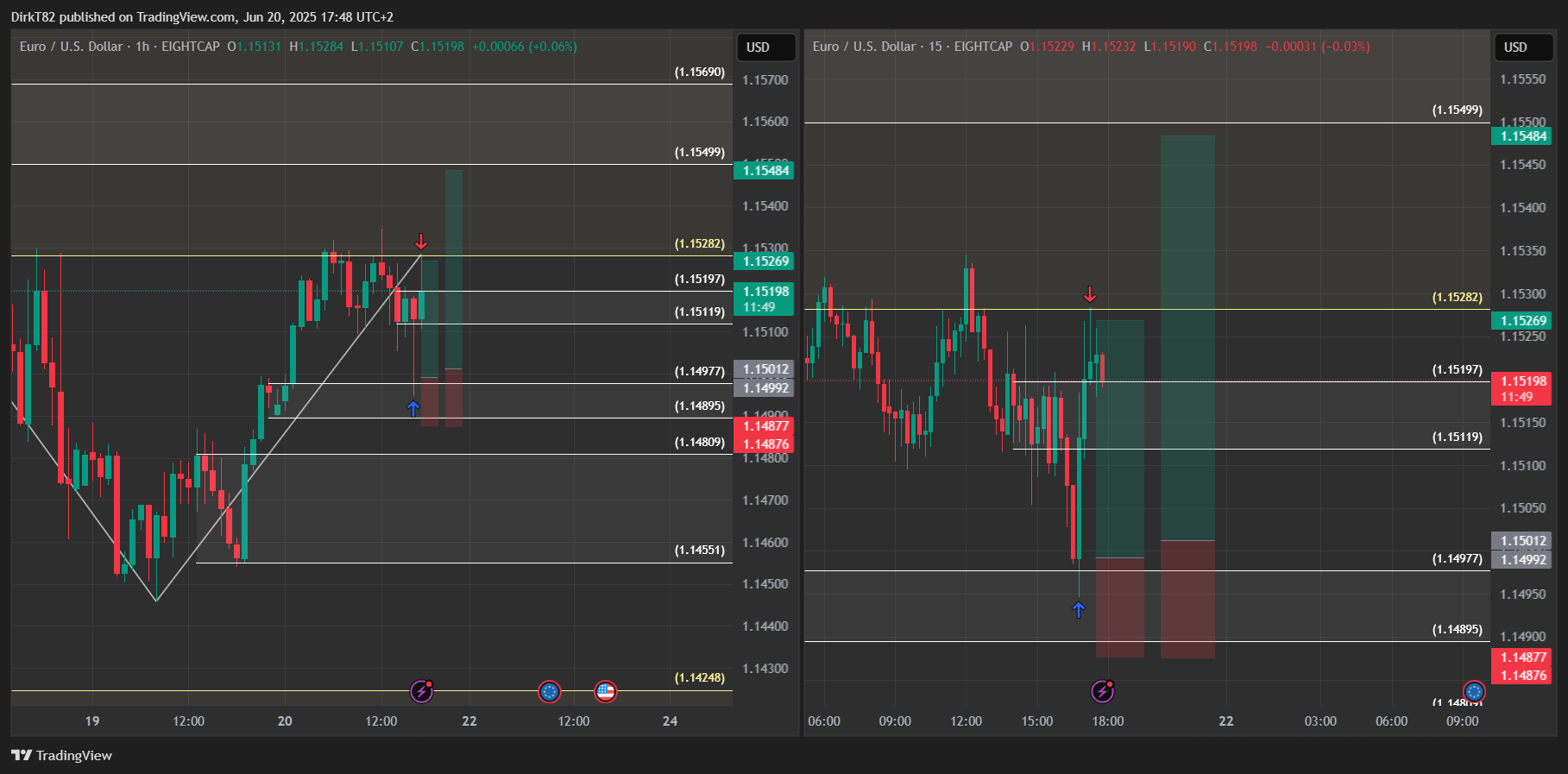Image resolution: width=1568 pixels, height=774 pixels.
Task: Click 15:00 on the 15-minute time axis
Action: (x=1037, y=721)
